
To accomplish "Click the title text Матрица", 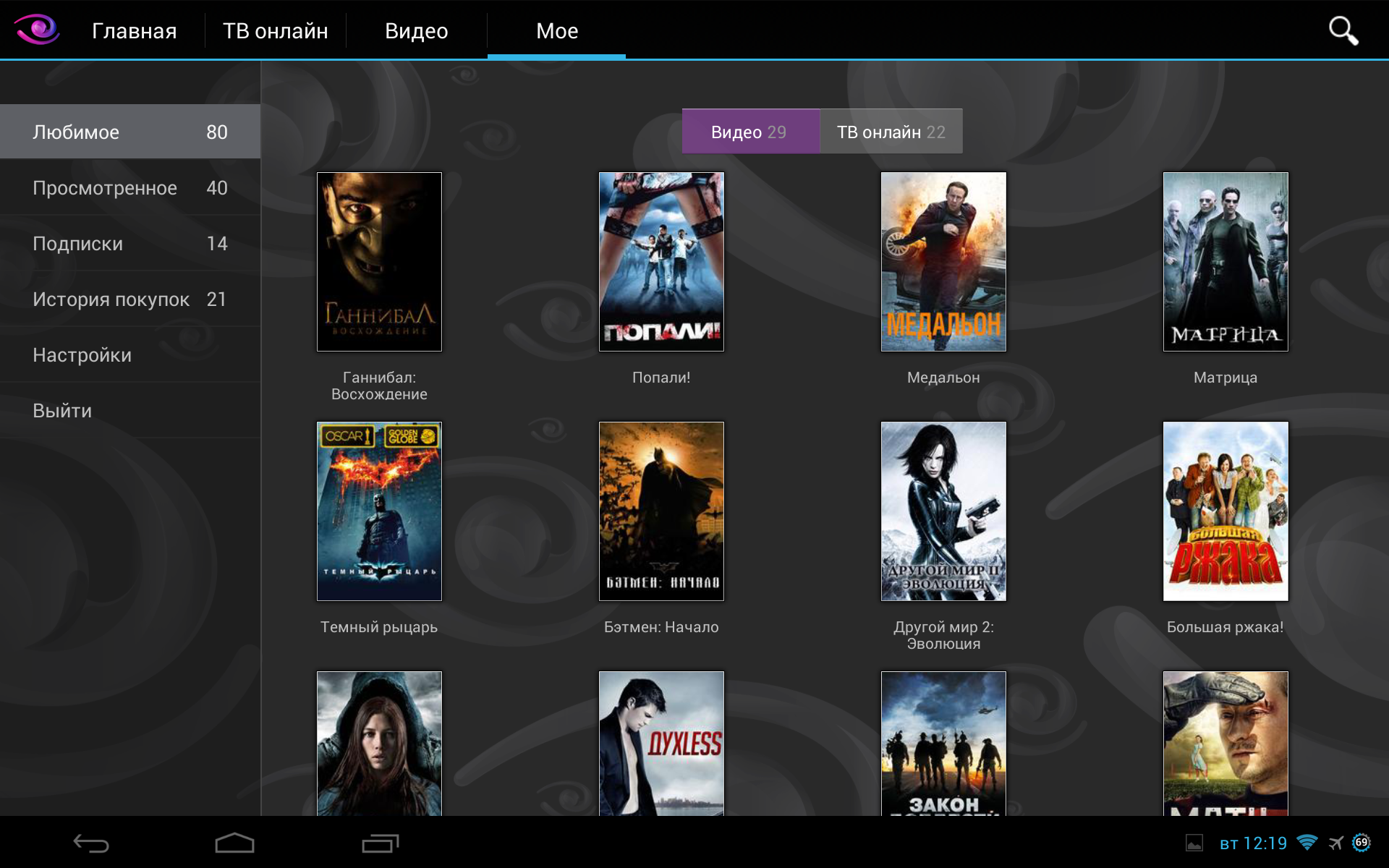I will [1226, 378].
